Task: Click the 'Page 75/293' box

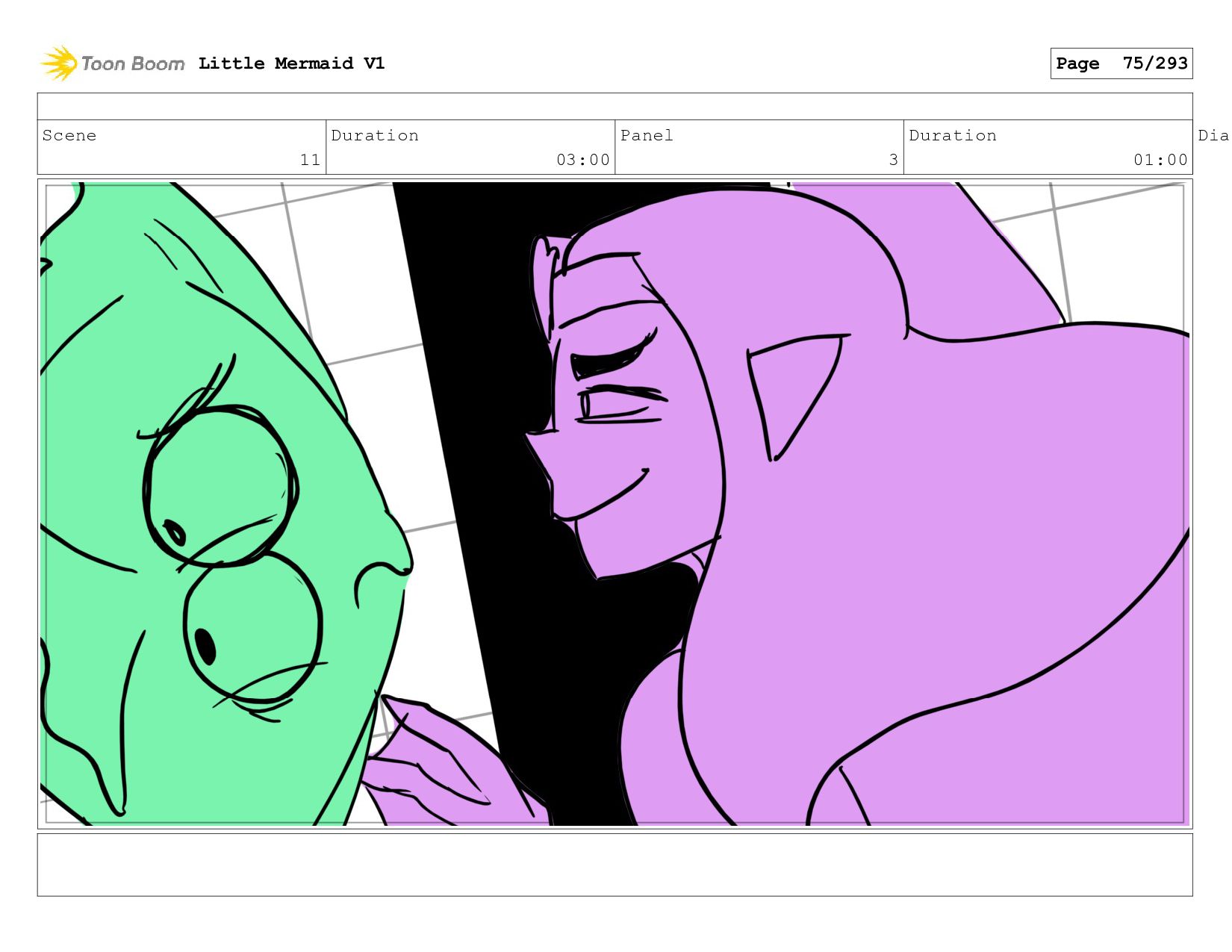Action: [x=1121, y=63]
